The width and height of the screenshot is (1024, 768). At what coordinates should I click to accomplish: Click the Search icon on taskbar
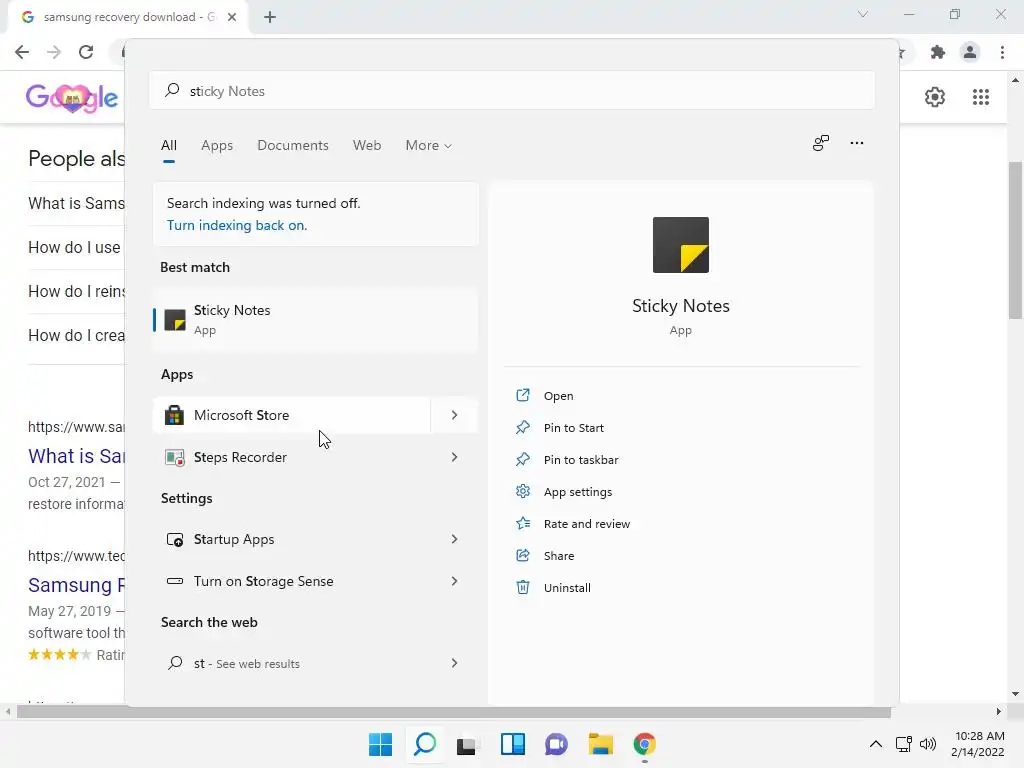click(425, 744)
